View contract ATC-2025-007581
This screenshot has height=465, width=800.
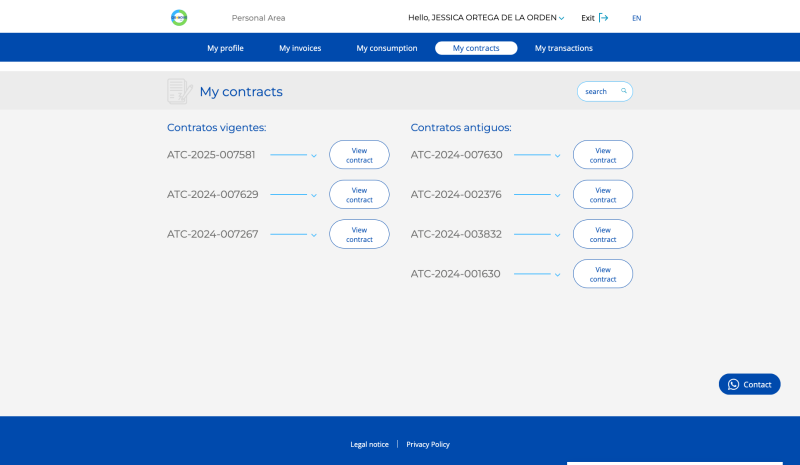[359, 155]
